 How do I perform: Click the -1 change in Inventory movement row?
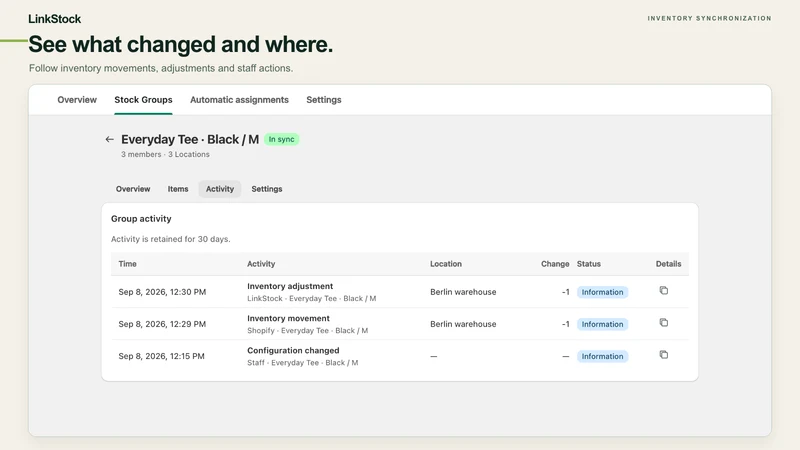(x=565, y=324)
